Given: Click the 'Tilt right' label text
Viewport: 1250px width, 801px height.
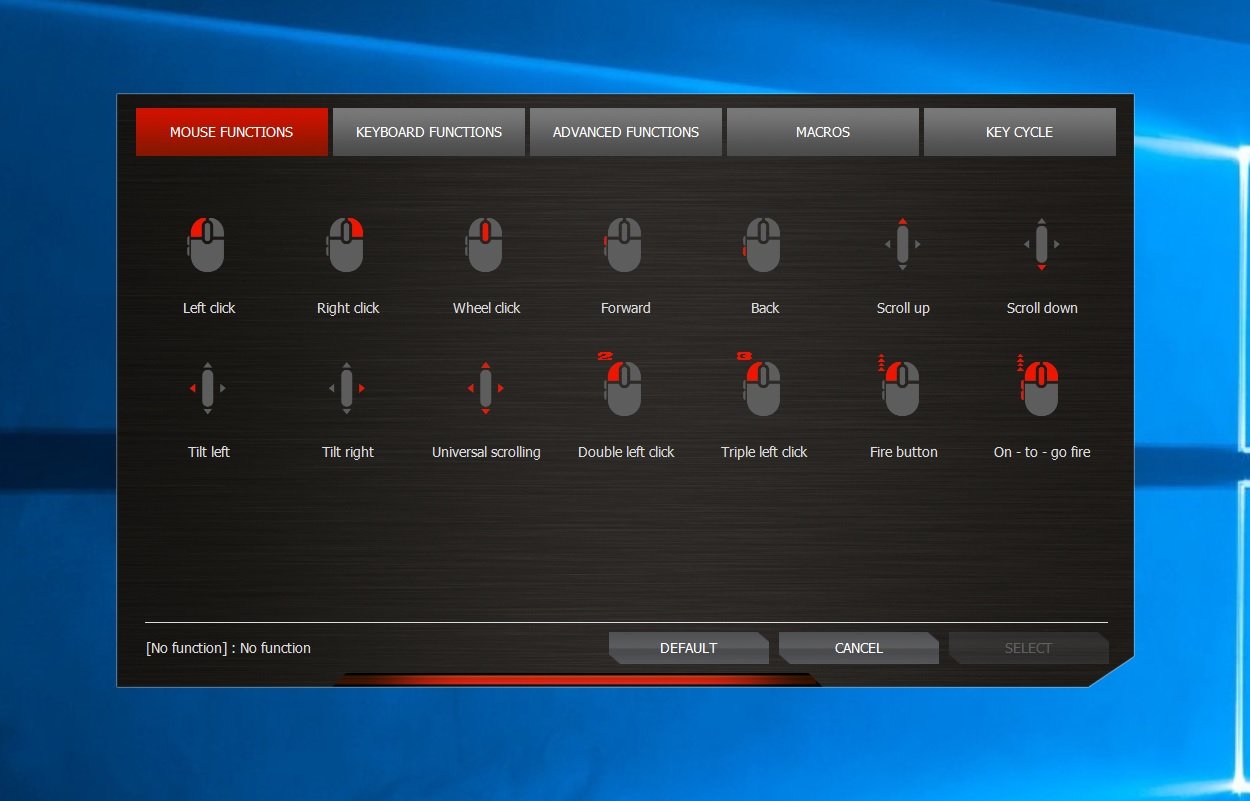Looking at the screenshot, I should 348,452.
